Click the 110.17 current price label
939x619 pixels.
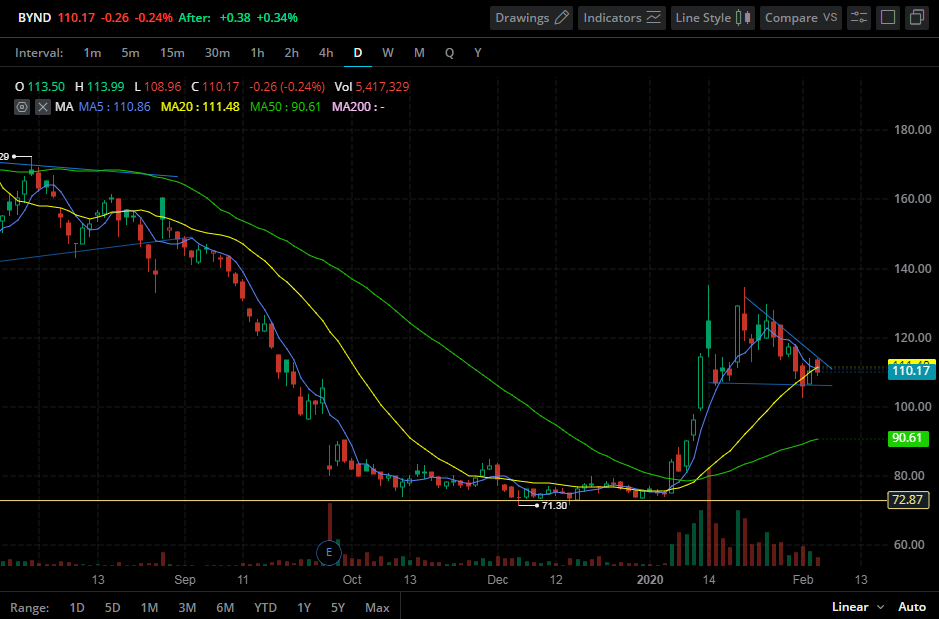click(911, 371)
